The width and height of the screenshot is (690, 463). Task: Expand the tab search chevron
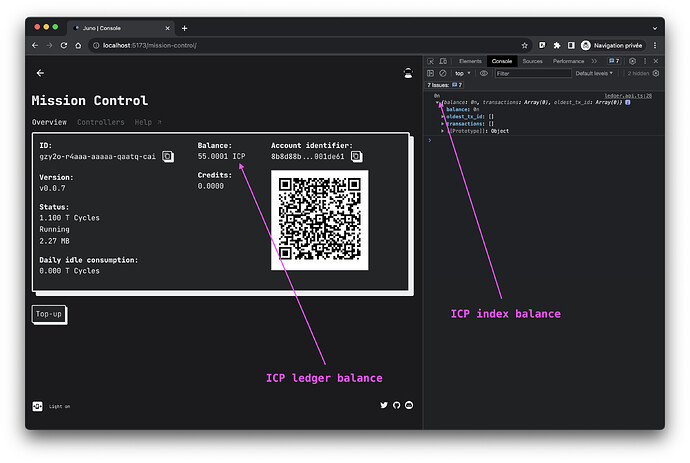tap(655, 28)
